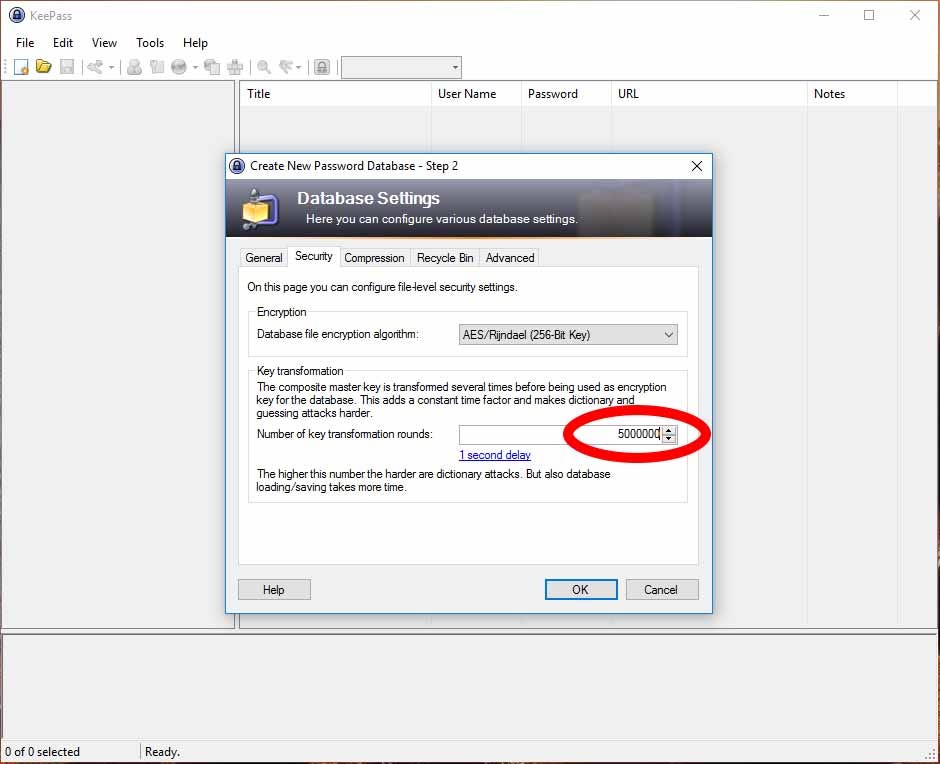Click the 'Encryption' group label
The height and width of the screenshot is (764, 940).
pos(282,312)
